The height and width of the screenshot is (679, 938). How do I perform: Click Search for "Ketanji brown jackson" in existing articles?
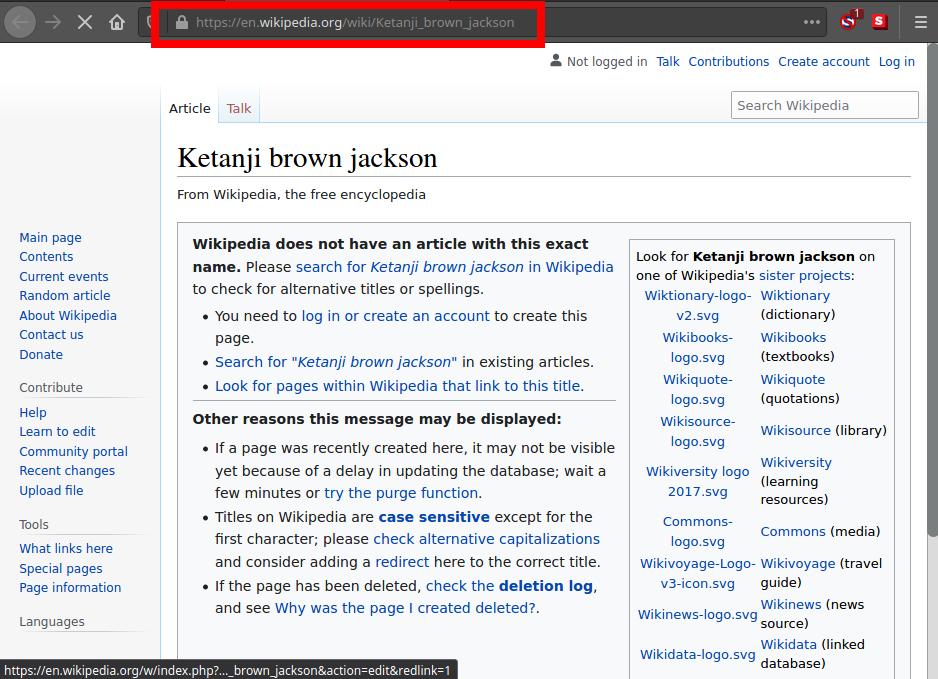tap(336, 362)
